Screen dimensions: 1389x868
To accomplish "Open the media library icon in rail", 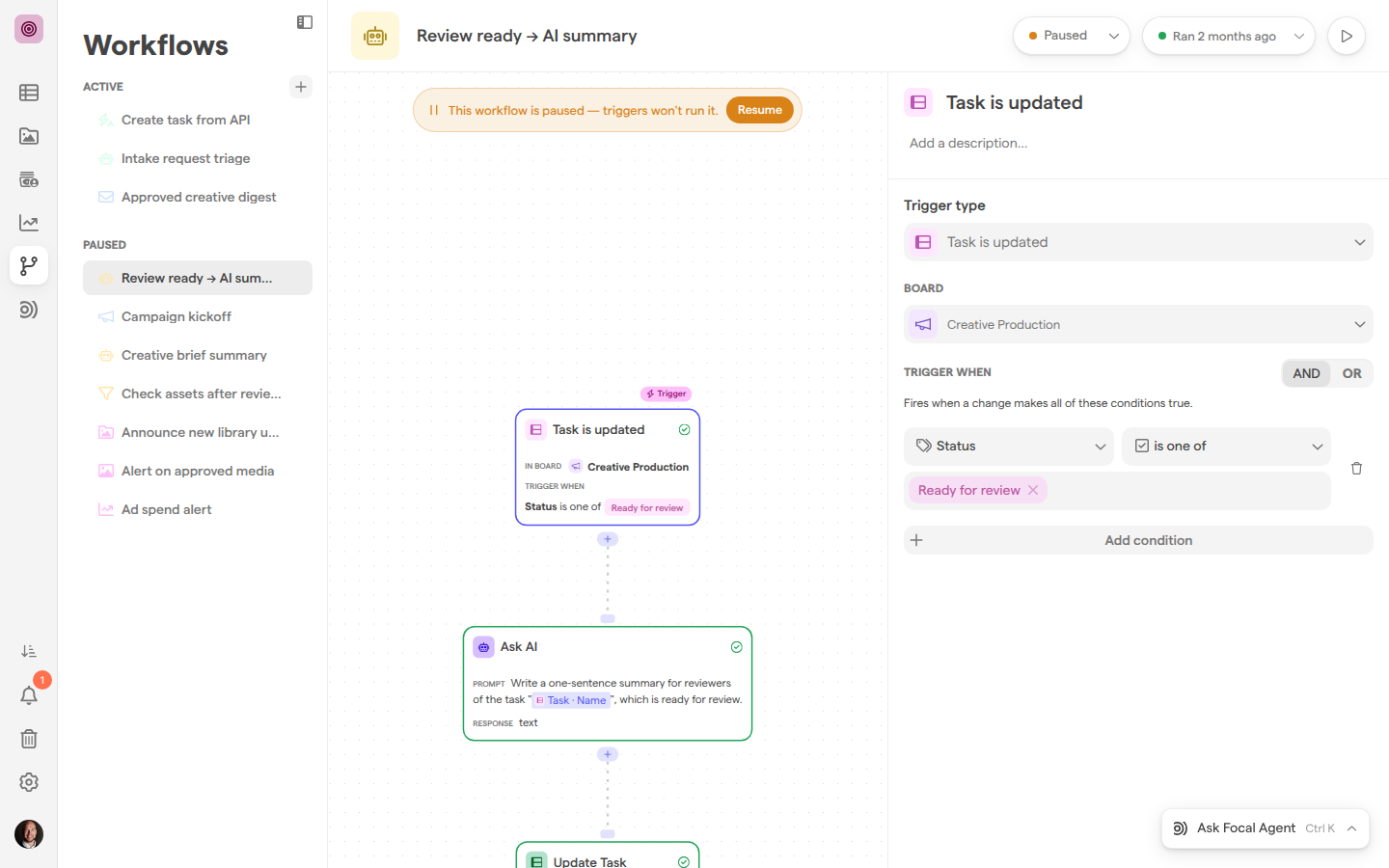I will coord(29,136).
